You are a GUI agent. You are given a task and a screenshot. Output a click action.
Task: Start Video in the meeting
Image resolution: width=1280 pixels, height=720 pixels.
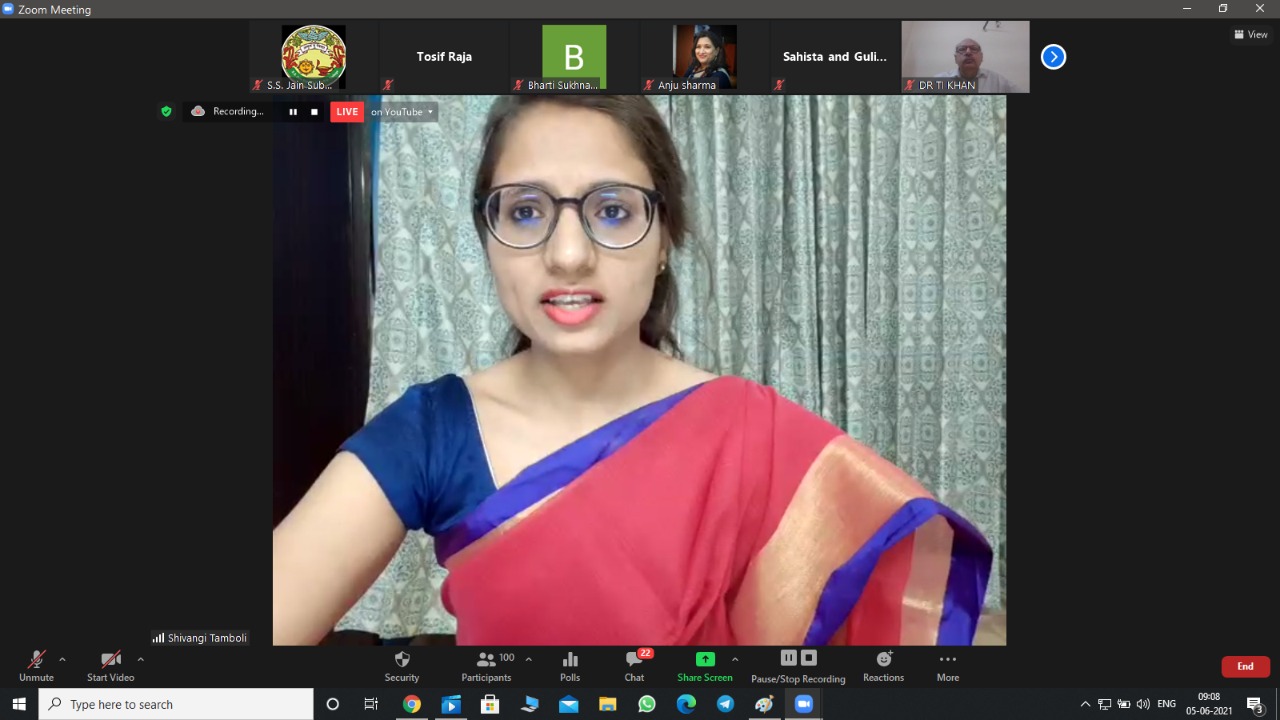(110, 666)
